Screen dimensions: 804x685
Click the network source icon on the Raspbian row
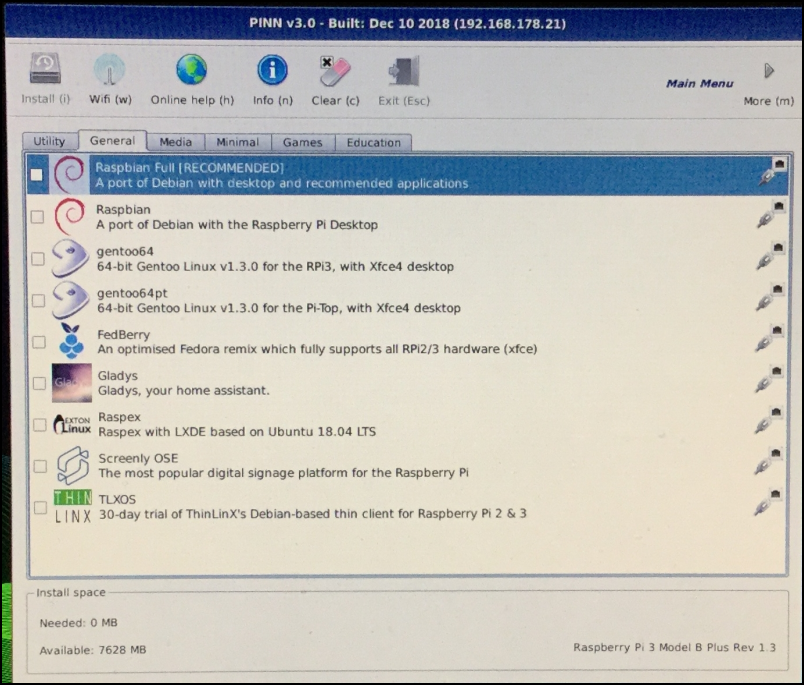coord(772,214)
